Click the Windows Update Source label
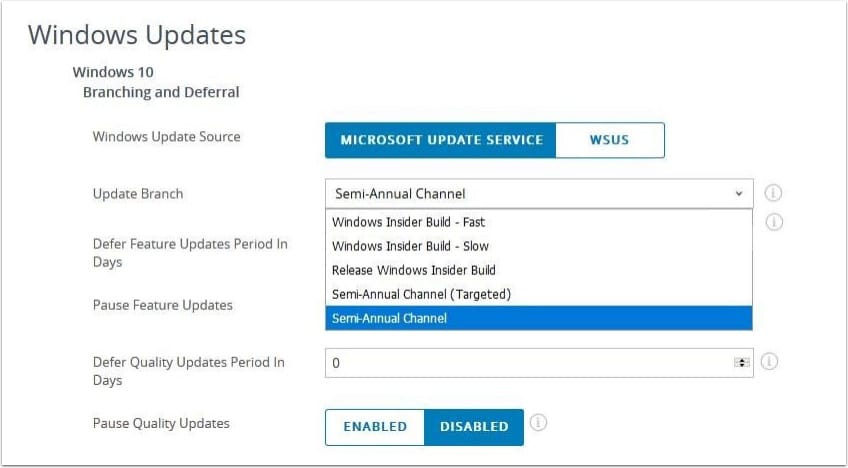Viewport: 848px width, 468px height. click(166, 136)
